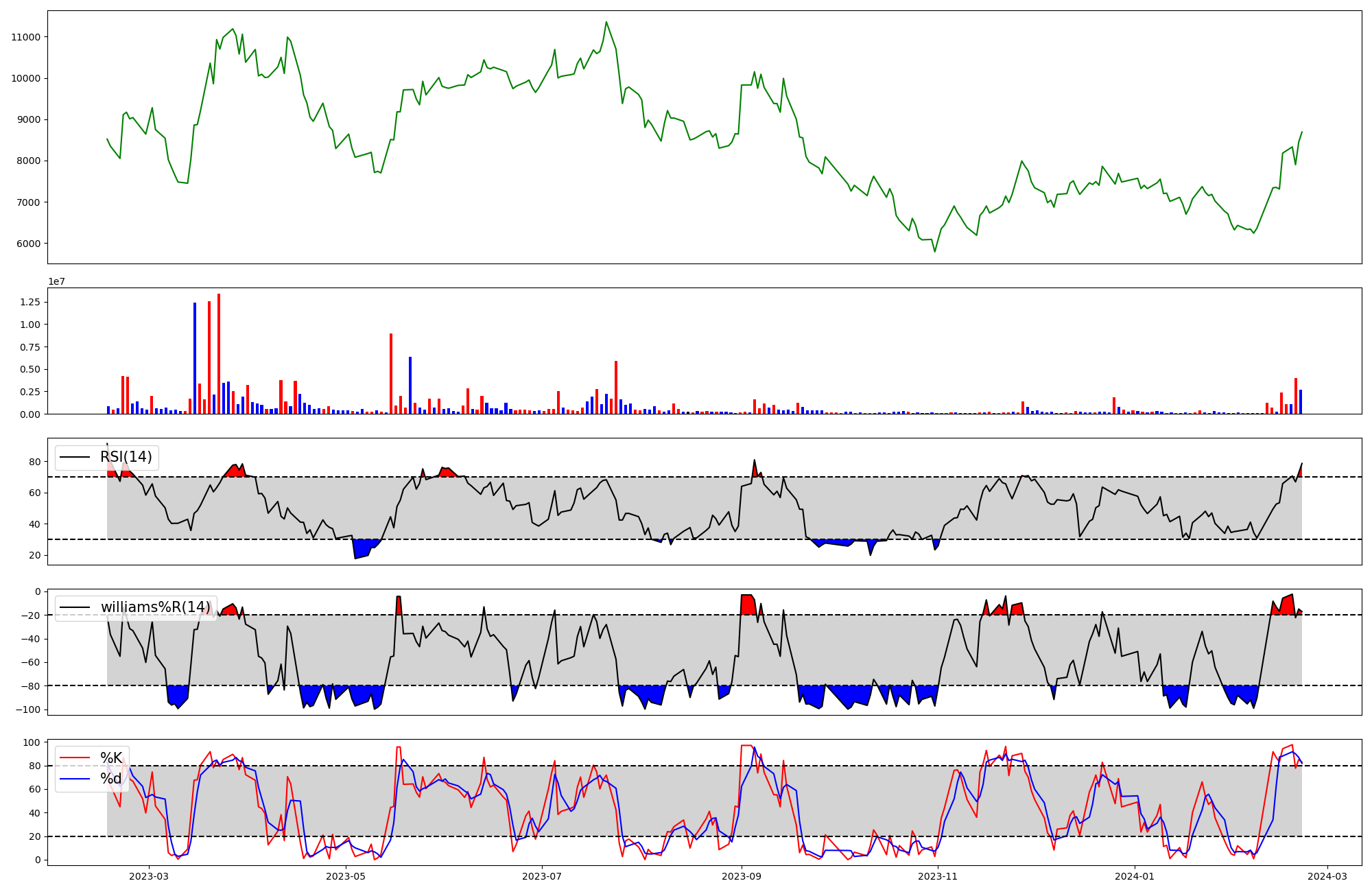Click the tallest red volume bar
Image resolution: width=1372 pixels, height=892 pixels.
[x=219, y=353]
